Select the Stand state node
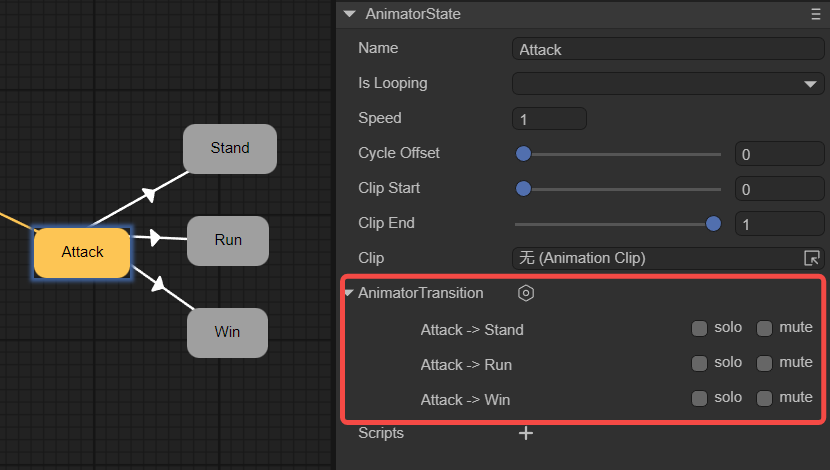This screenshot has width=830, height=470. click(229, 148)
